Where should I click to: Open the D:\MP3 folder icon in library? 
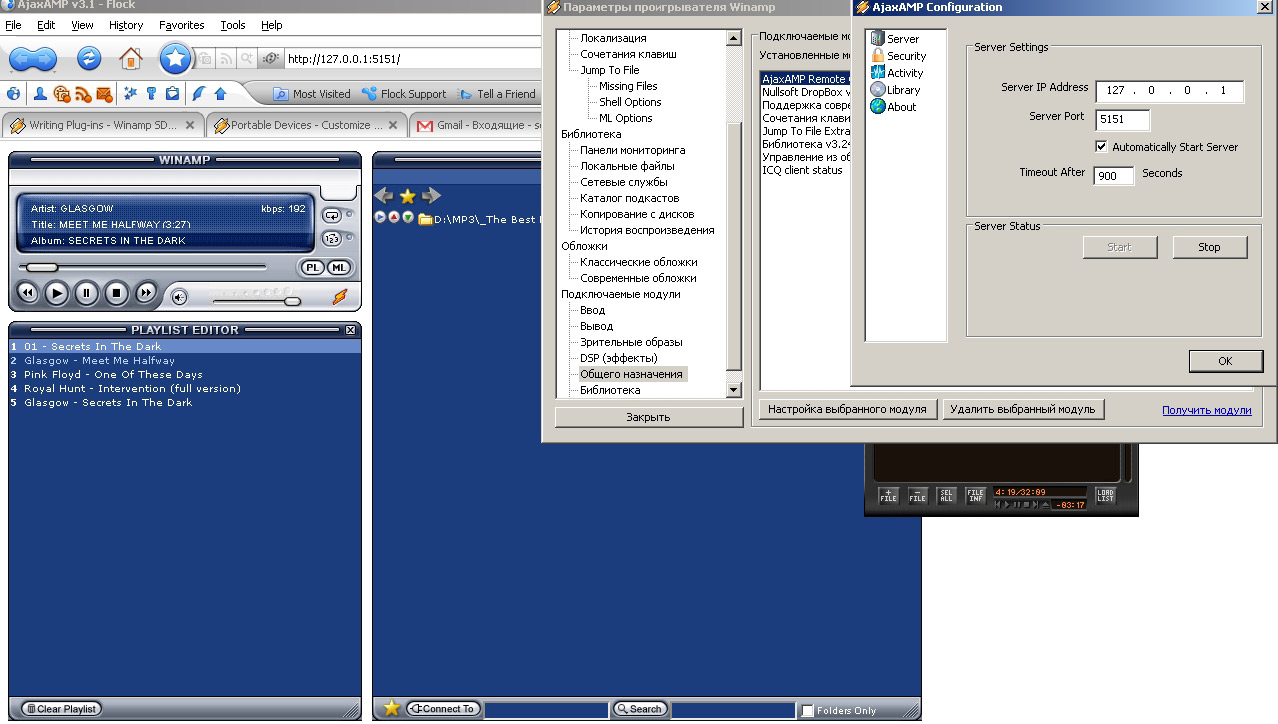(x=425, y=219)
